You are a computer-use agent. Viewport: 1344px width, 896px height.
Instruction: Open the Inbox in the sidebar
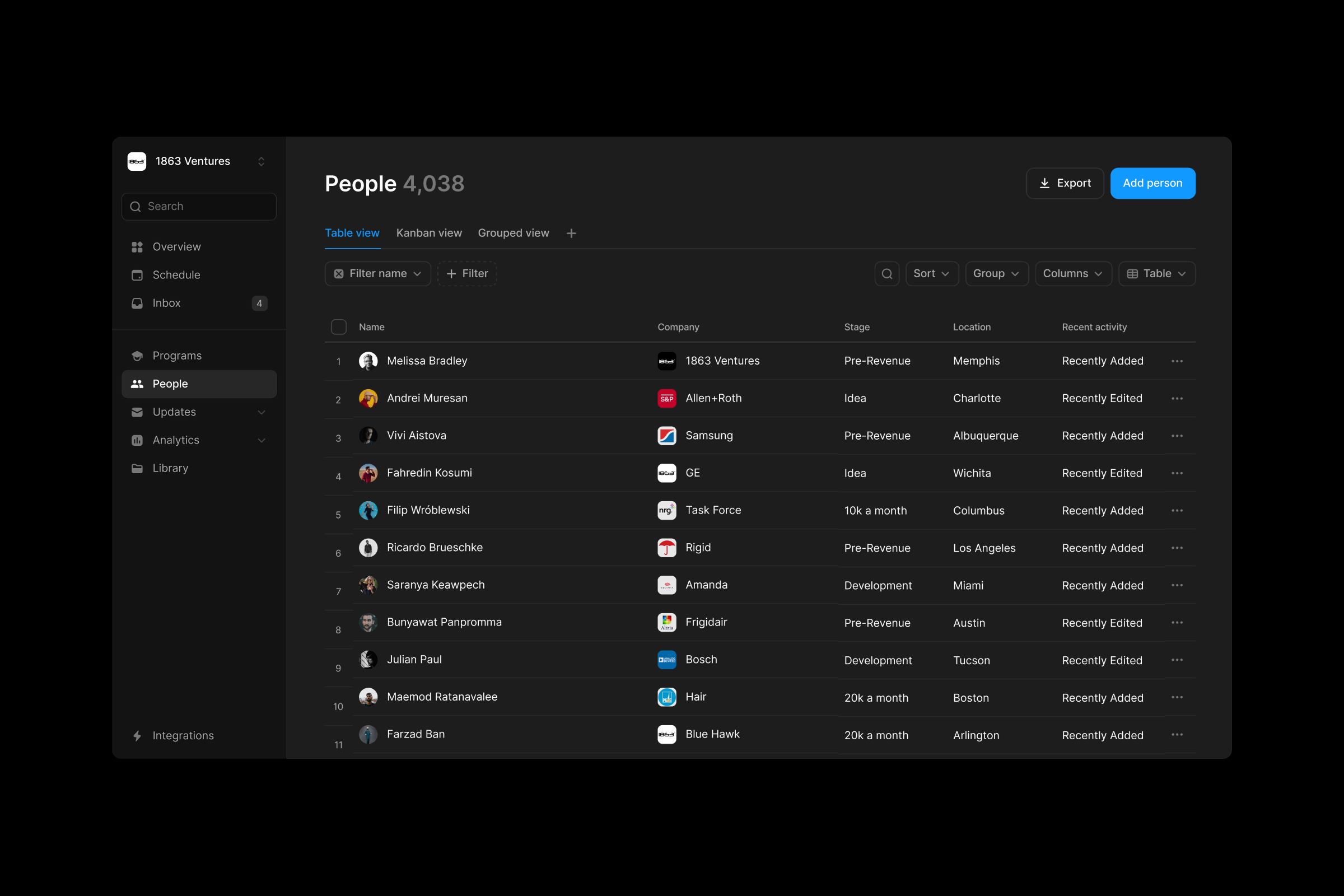[166, 303]
